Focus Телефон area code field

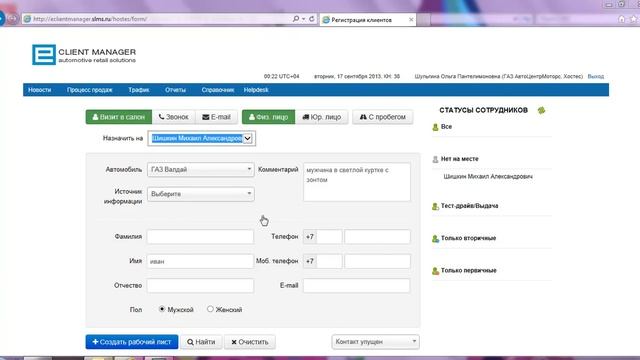pos(329,237)
